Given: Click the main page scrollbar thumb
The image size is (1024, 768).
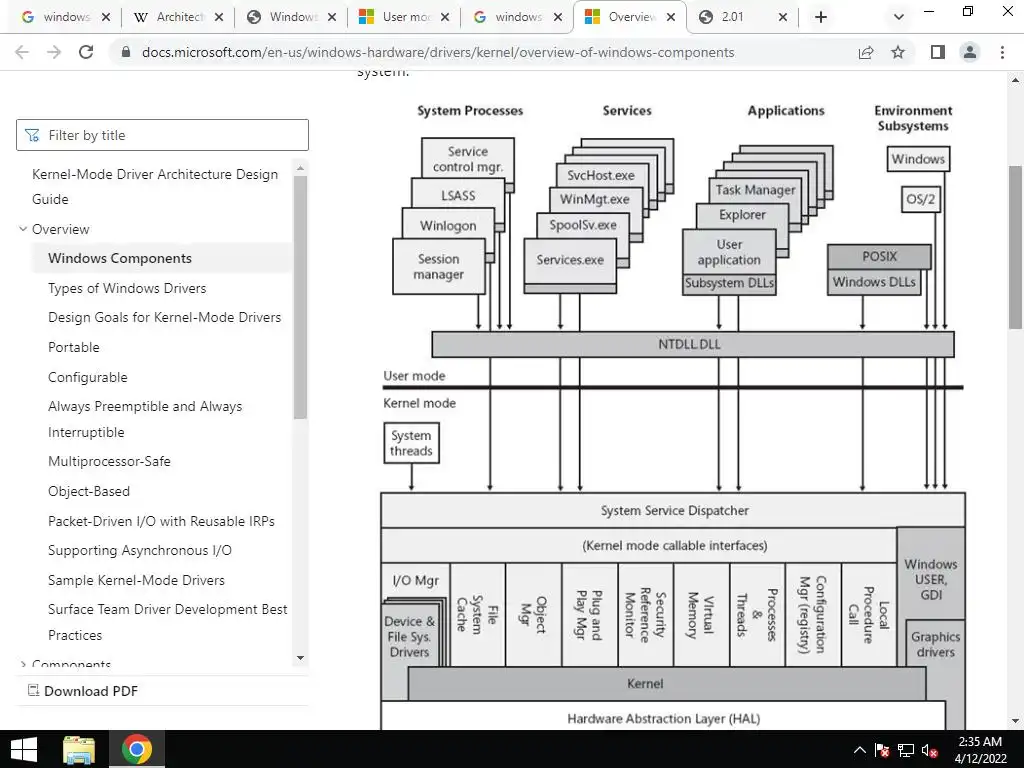Looking at the screenshot, I should point(1016,247).
